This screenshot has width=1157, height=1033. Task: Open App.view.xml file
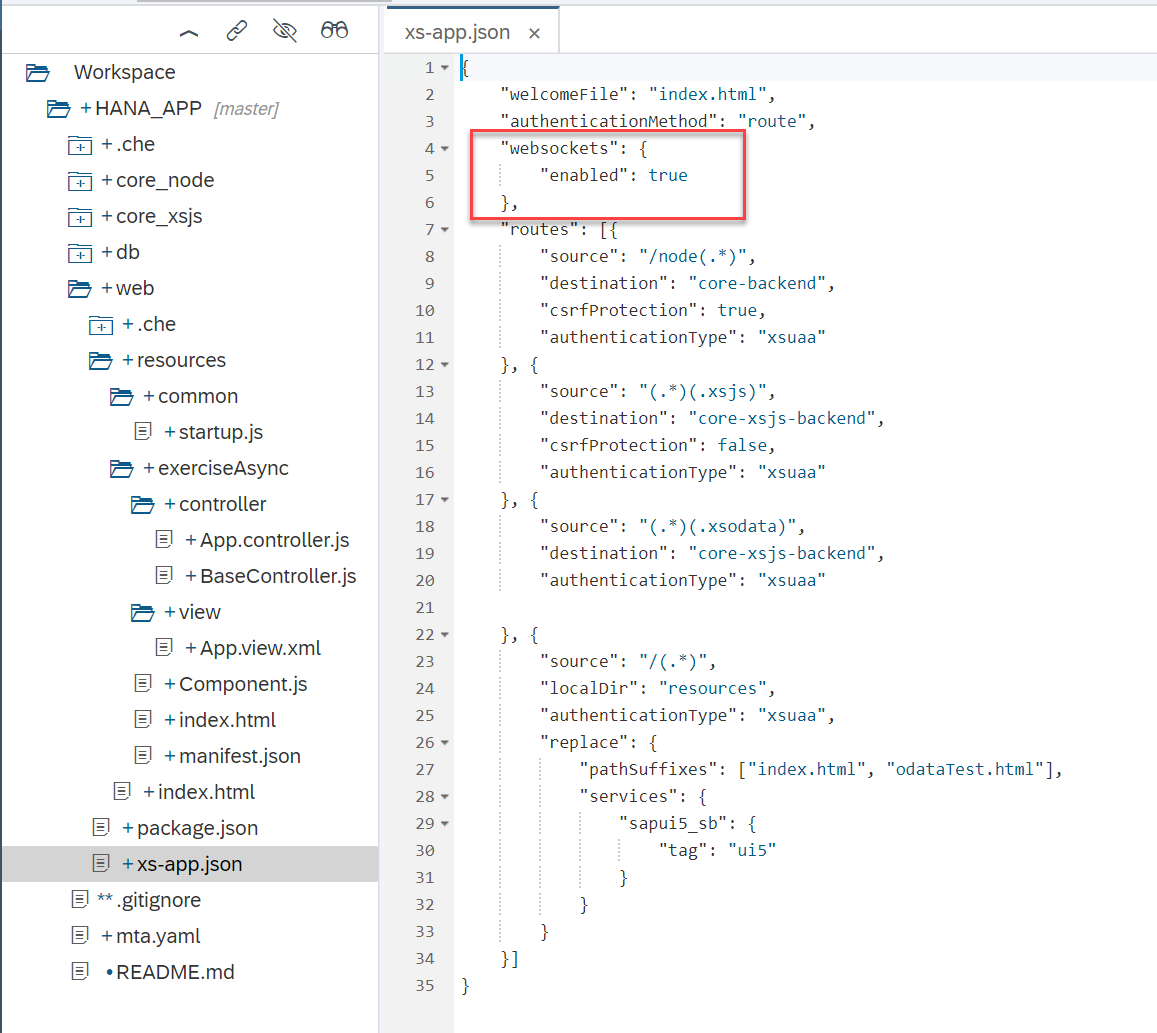260,648
